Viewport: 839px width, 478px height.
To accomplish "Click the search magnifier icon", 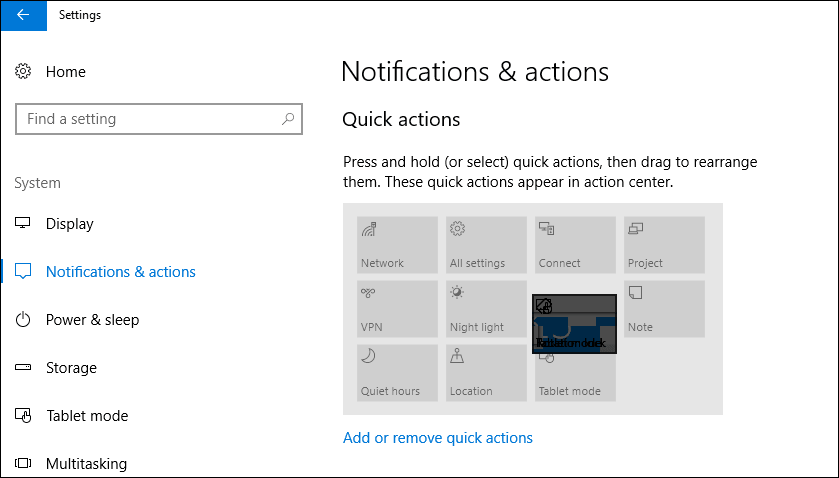I will pos(288,119).
